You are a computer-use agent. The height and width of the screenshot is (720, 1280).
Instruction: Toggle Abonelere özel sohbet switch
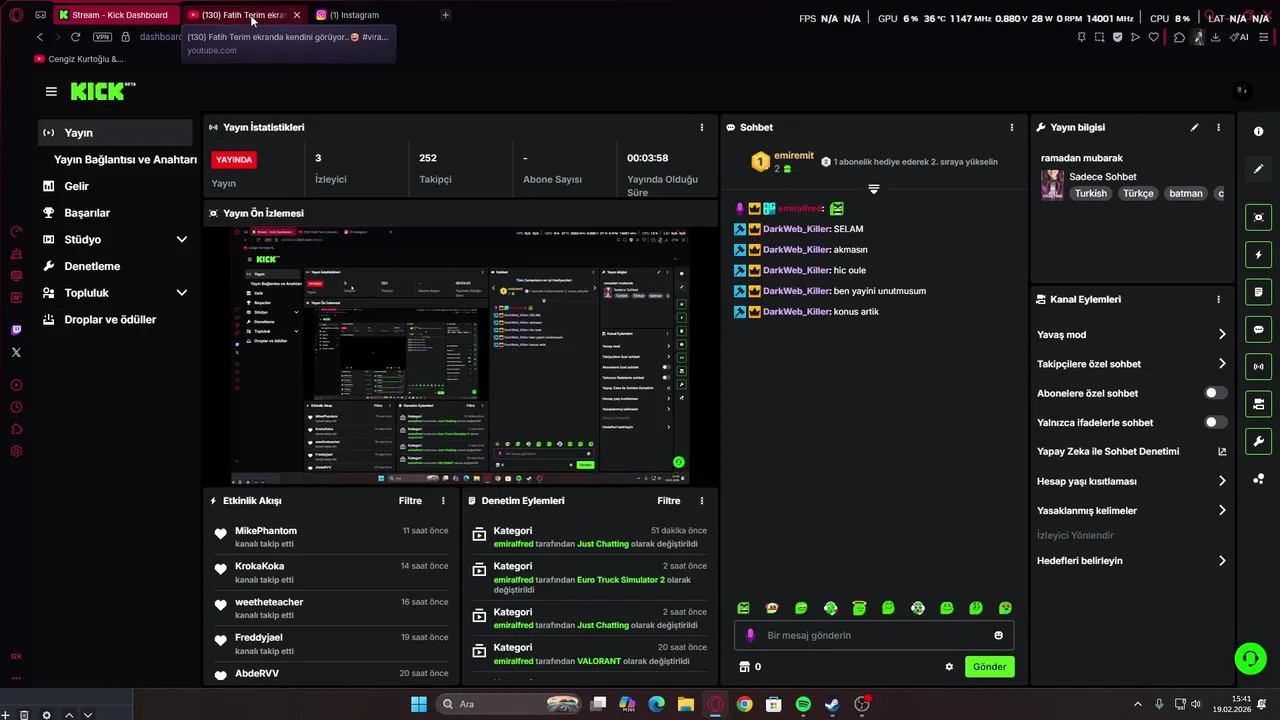(1215, 393)
